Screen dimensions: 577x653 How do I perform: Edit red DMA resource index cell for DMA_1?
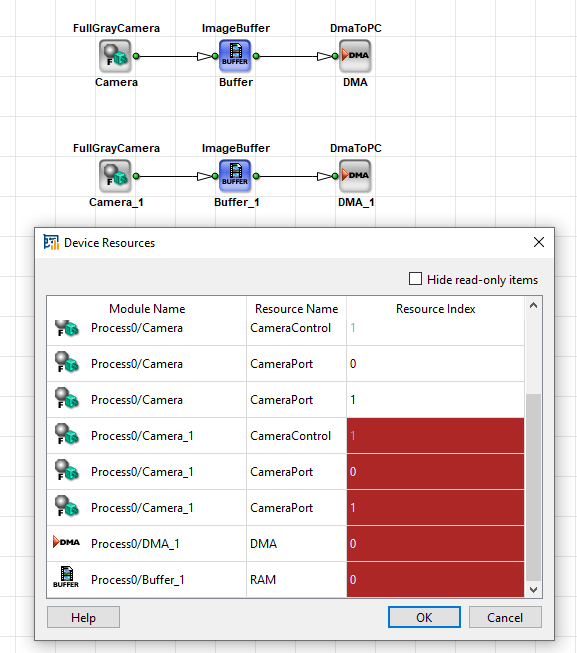(435, 543)
